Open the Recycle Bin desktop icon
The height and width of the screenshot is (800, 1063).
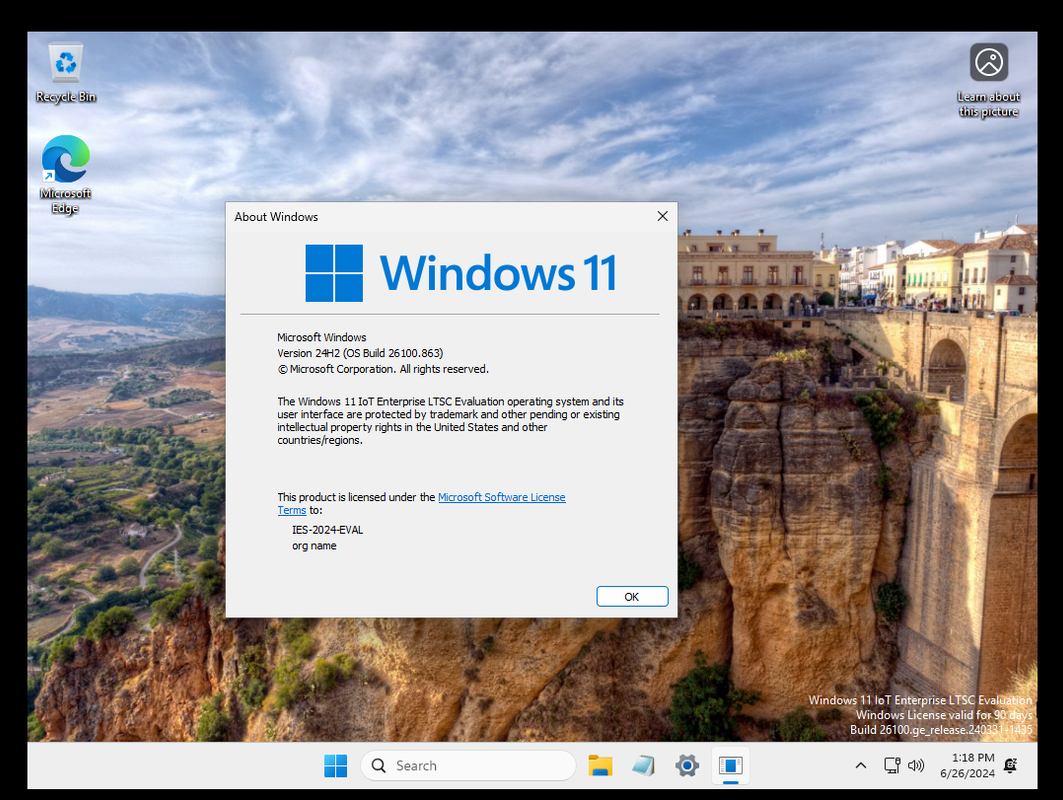(x=66, y=73)
